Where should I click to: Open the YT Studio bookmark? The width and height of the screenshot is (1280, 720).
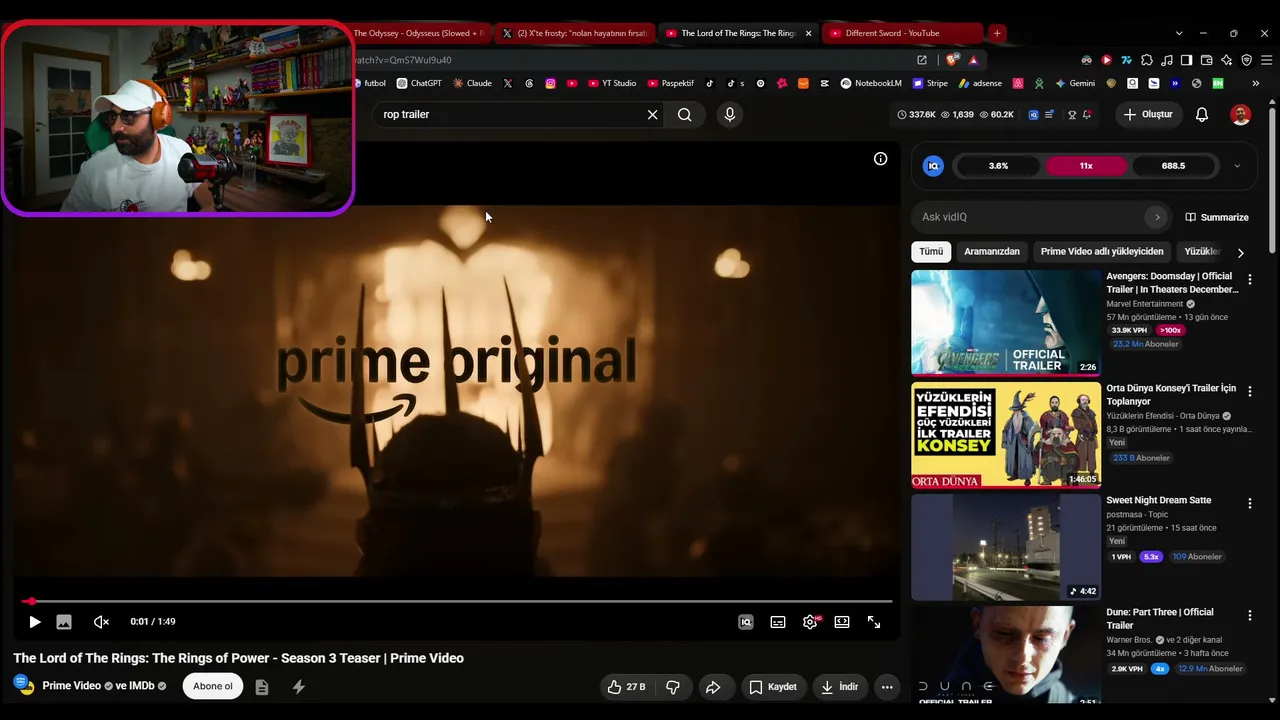coord(612,83)
